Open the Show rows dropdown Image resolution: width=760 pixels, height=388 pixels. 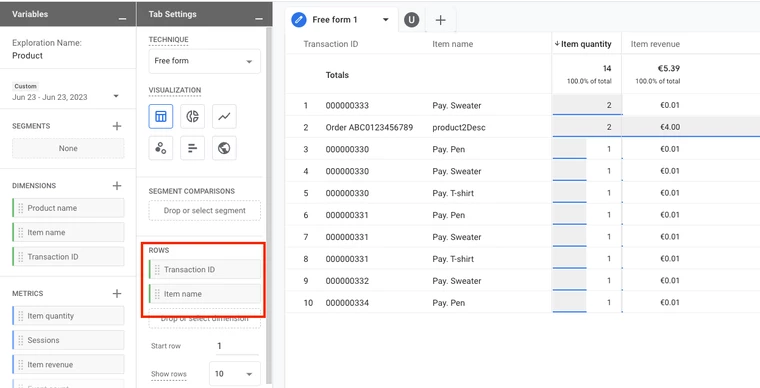coord(235,374)
